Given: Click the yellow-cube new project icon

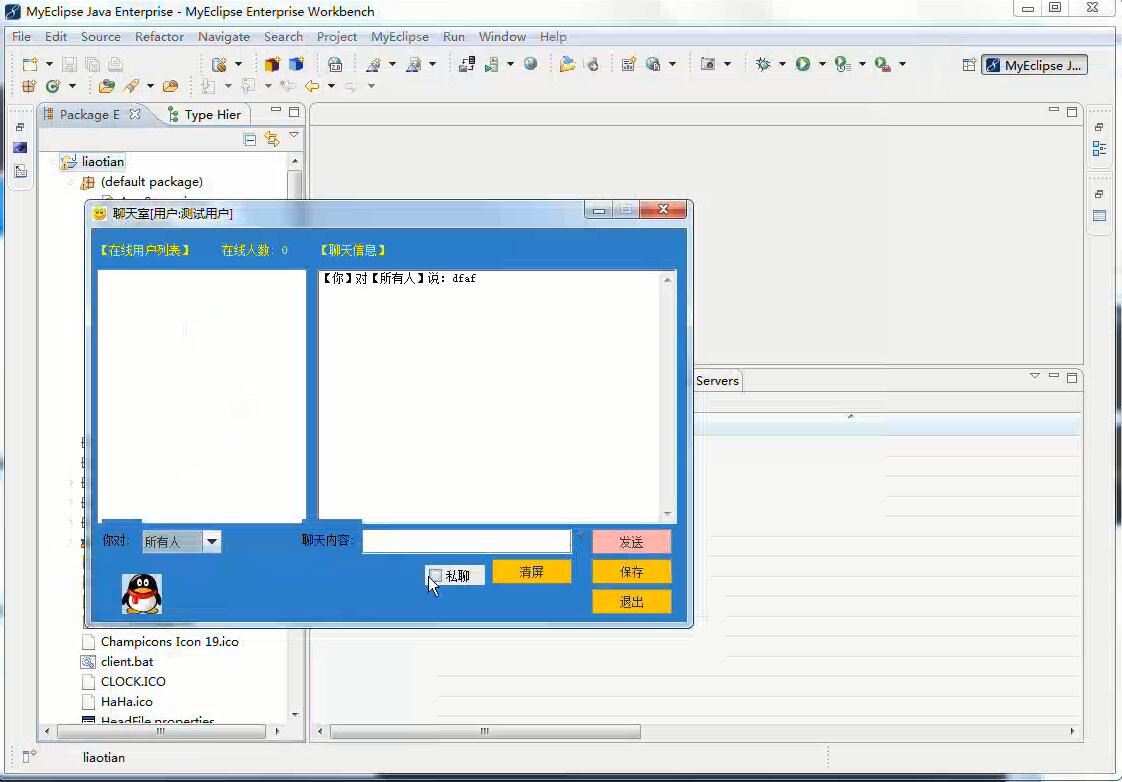Looking at the screenshot, I should 272,64.
